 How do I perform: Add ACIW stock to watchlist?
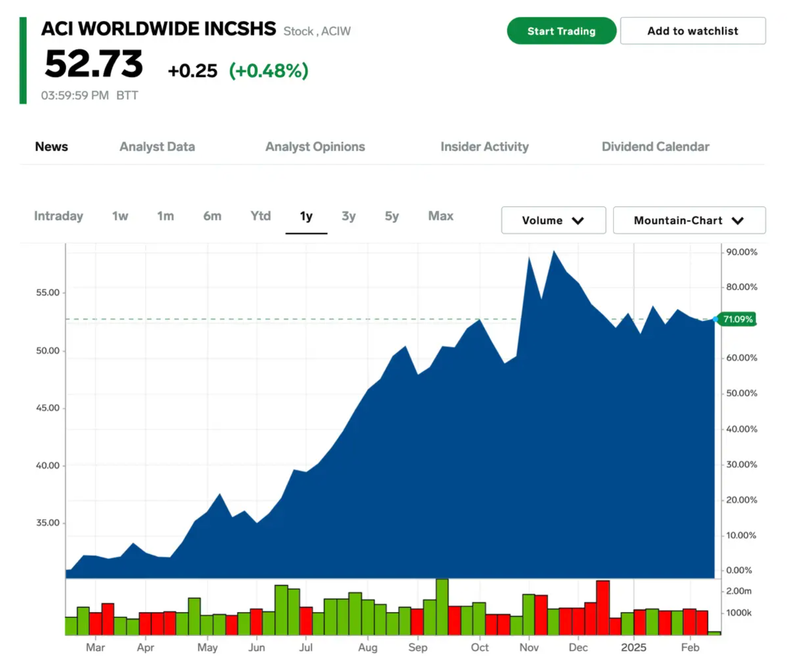point(692,31)
